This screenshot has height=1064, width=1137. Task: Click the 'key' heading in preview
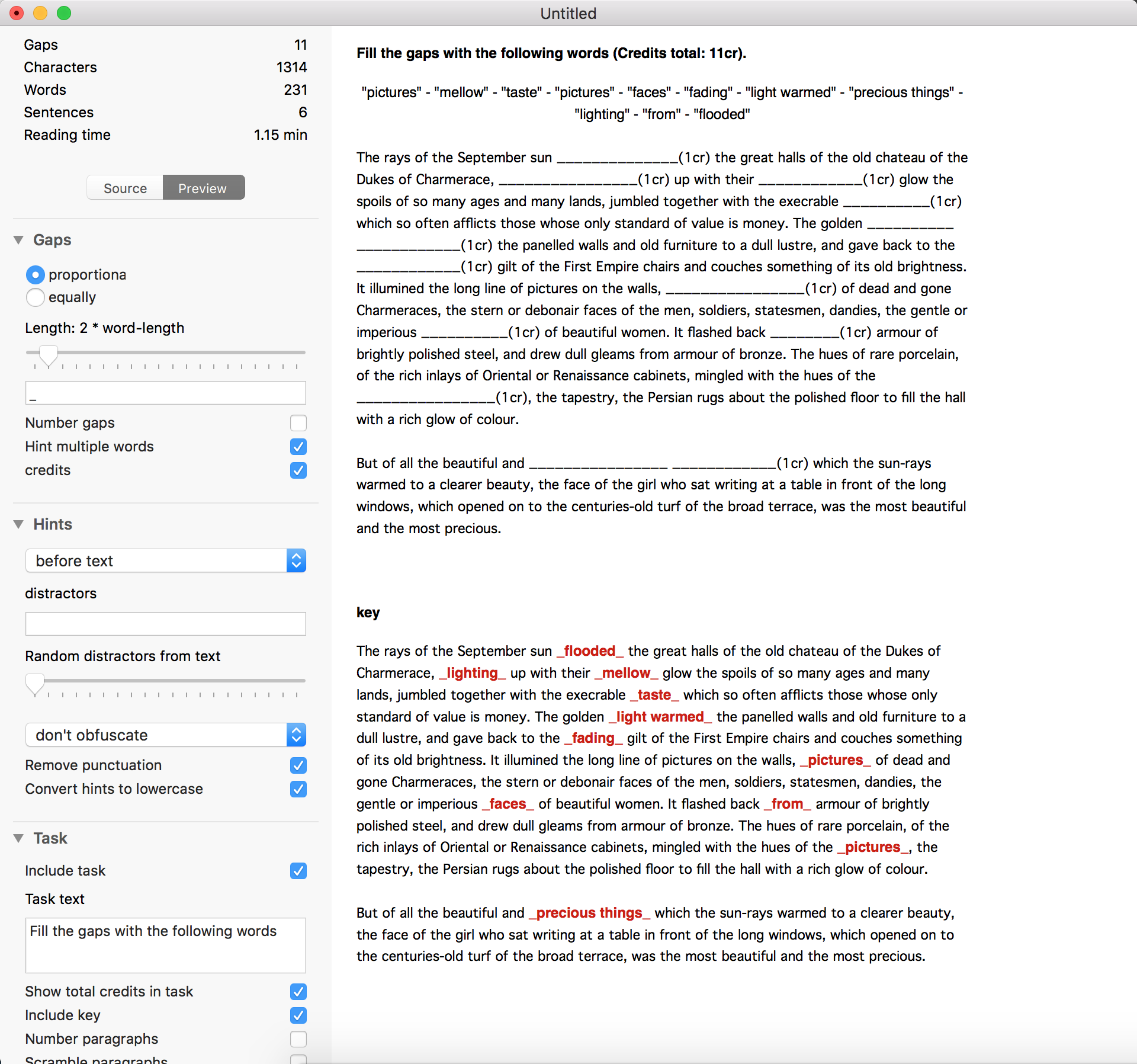click(368, 613)
